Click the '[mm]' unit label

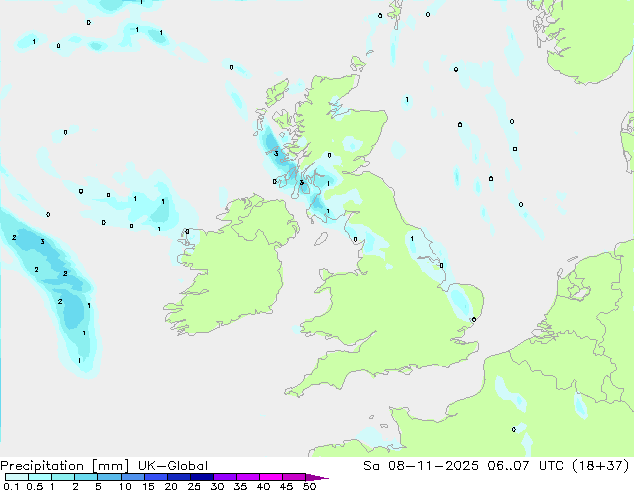[x=110, y=466]
